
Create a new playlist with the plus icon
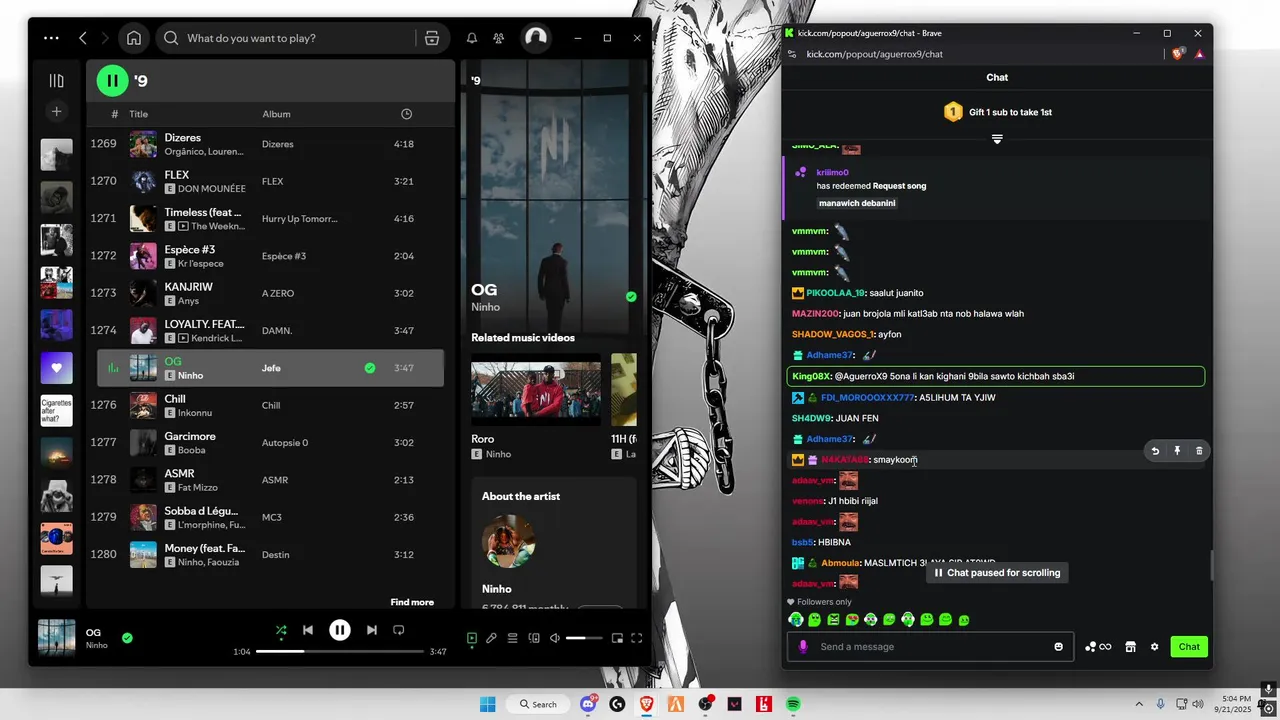(57, 112)
